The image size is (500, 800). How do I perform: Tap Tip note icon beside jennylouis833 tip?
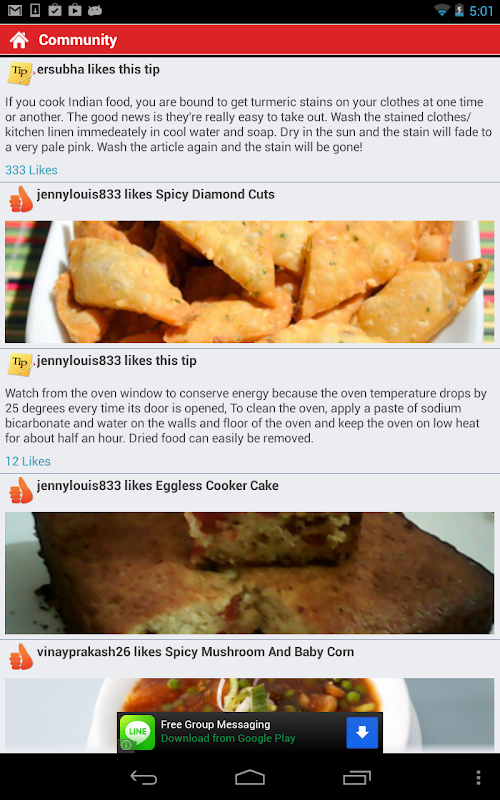[x=20, y=364]
